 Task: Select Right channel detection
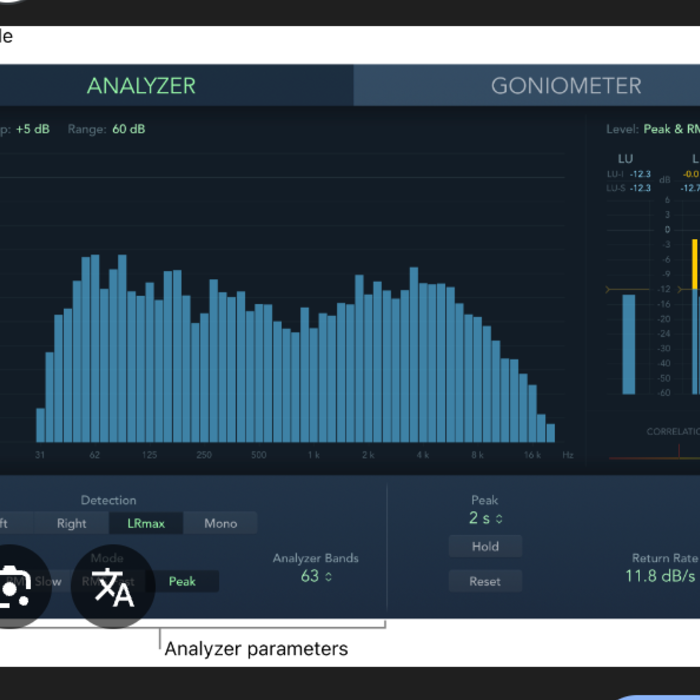coord(72,523)
